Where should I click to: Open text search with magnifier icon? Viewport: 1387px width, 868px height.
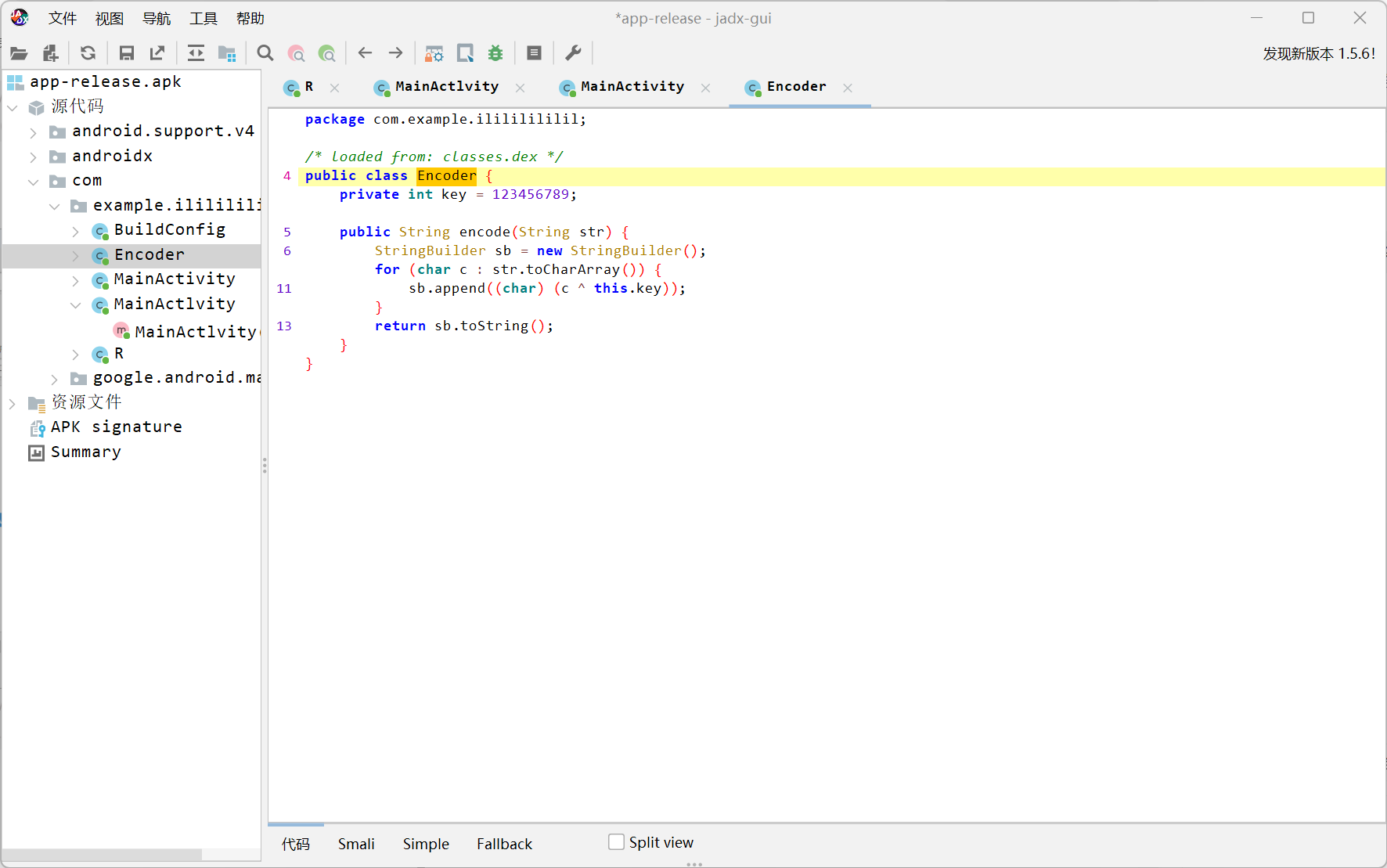coord(265,53)
